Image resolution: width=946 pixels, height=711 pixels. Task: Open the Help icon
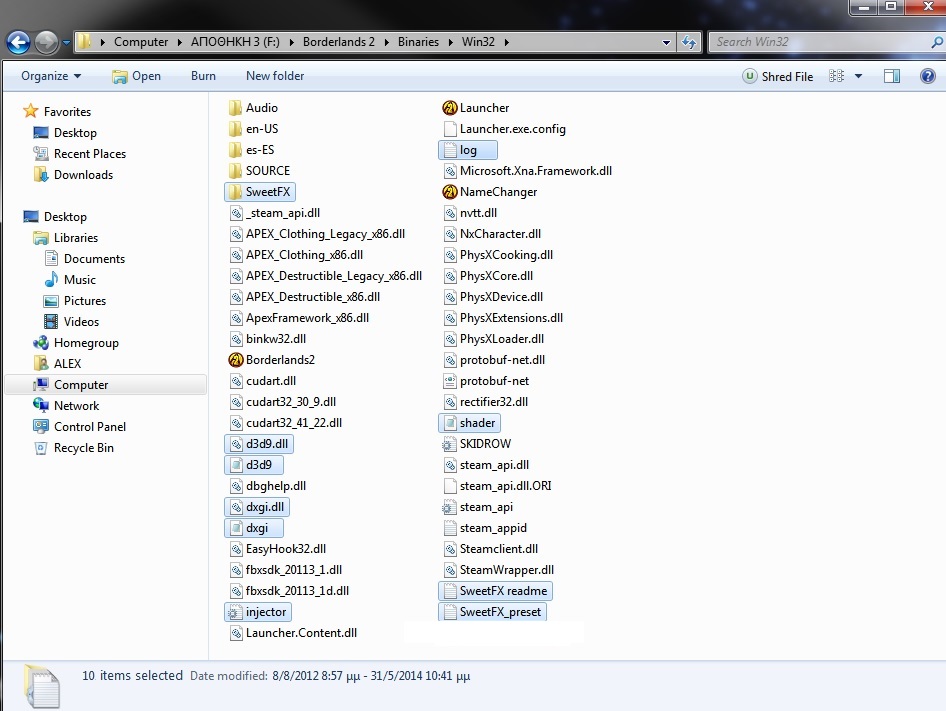pyautogui.click(x=928, y=76)
